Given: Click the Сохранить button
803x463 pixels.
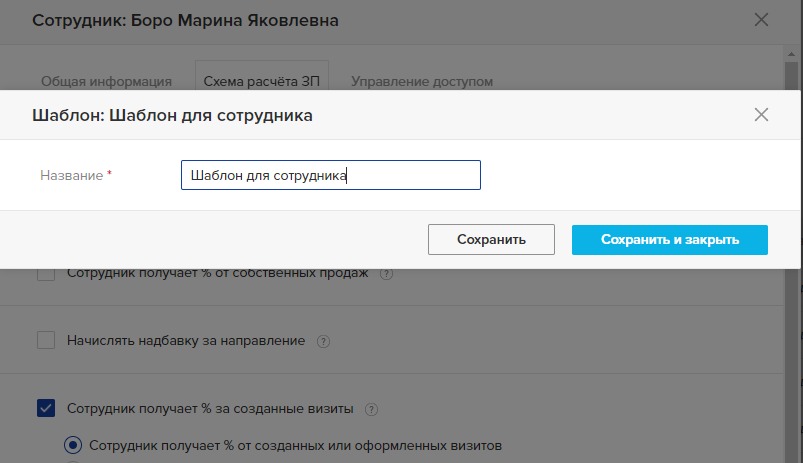Looking at the screenshot, I should [491, 239].
